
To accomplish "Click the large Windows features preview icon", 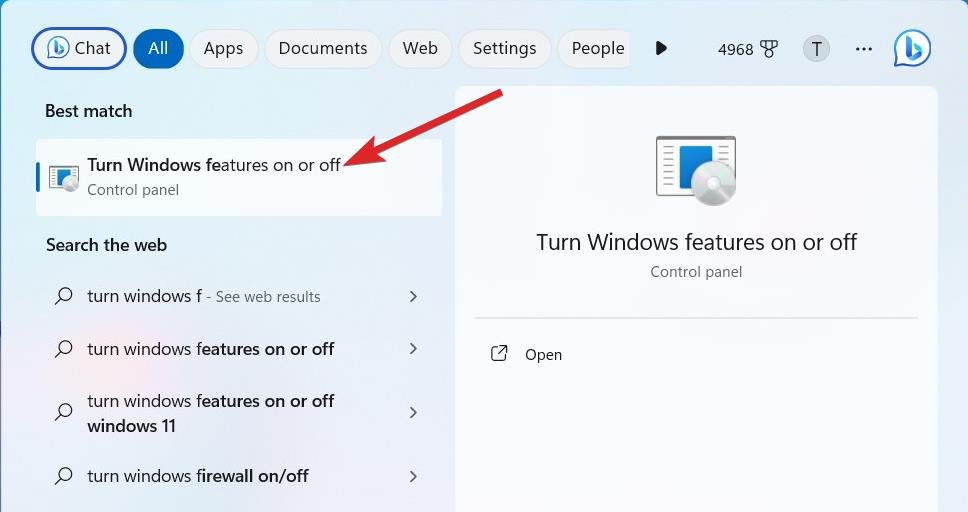I will (696, 171).
